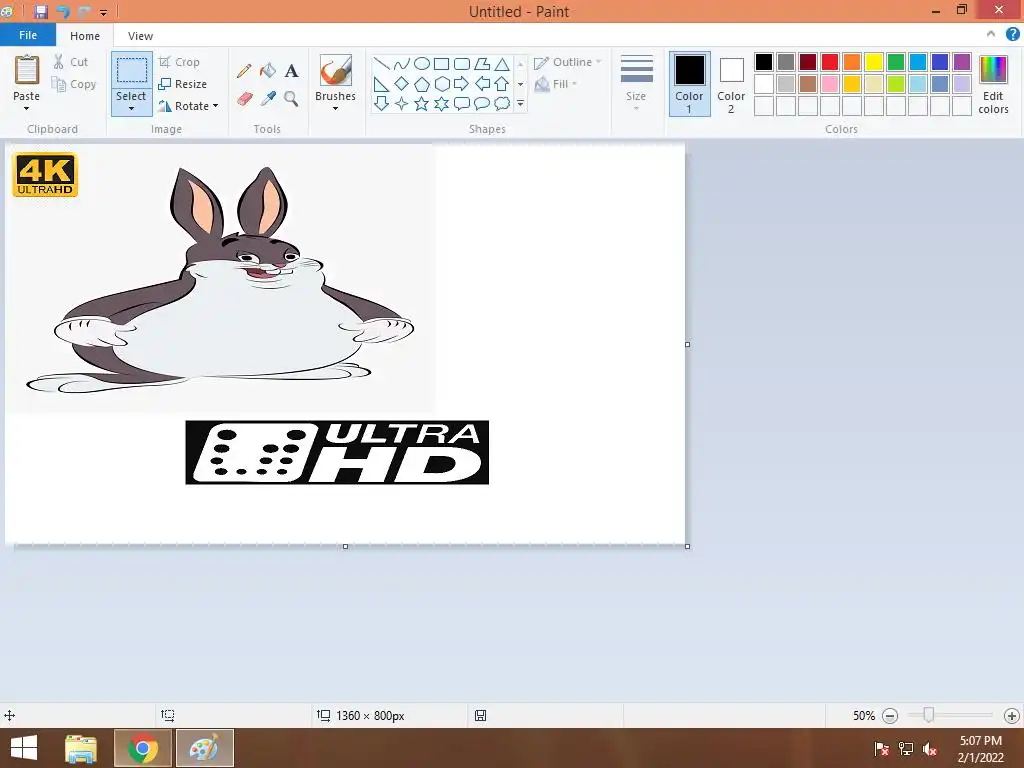Click the Paste clipboard icon

click(27, 70)
